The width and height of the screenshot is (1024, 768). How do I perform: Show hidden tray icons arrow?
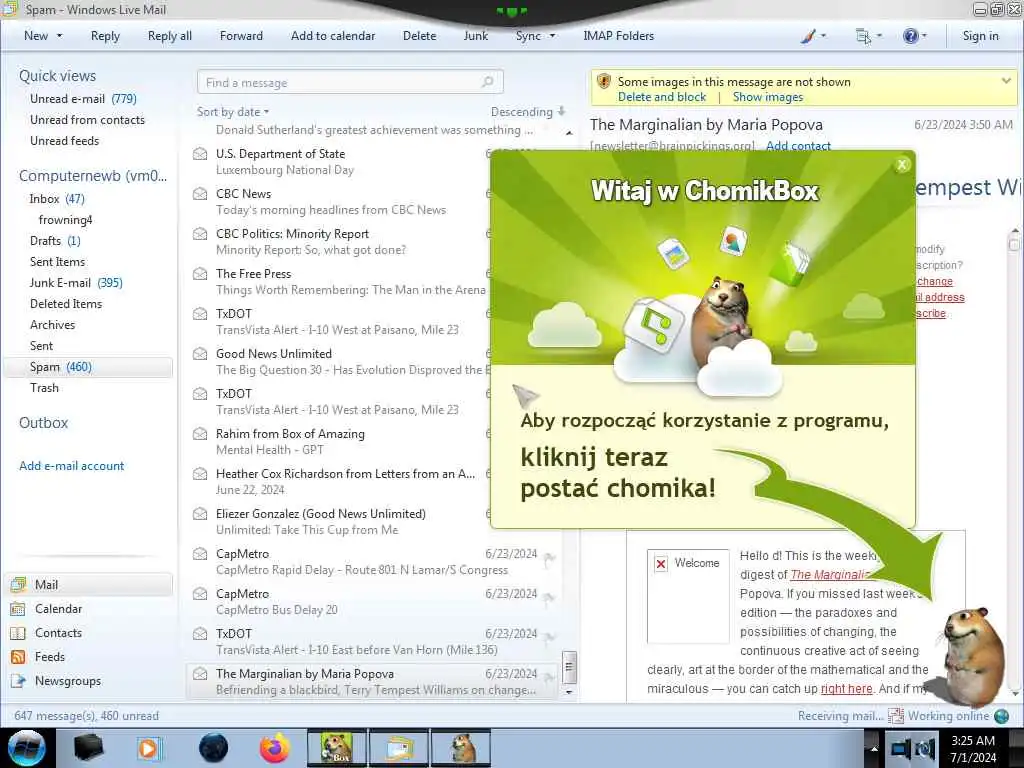(874, 748)
